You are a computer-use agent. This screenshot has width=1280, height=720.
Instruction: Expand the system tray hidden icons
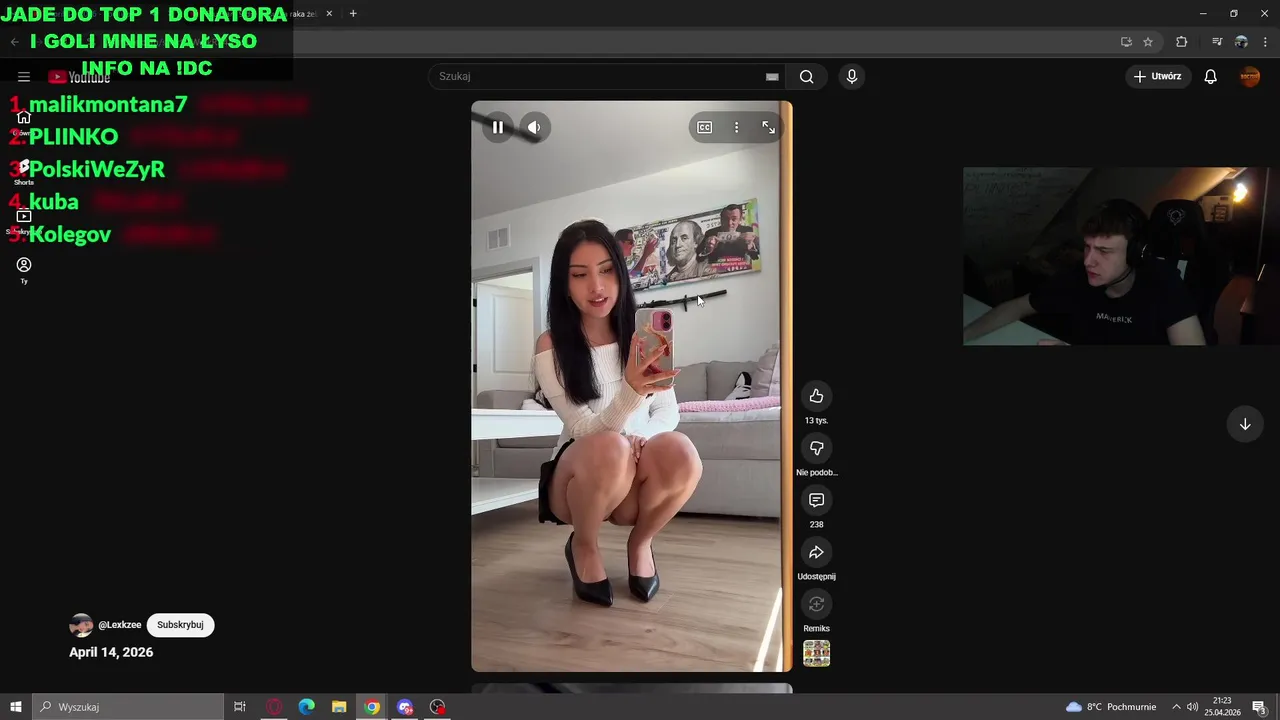click(x=1176, y=707)
